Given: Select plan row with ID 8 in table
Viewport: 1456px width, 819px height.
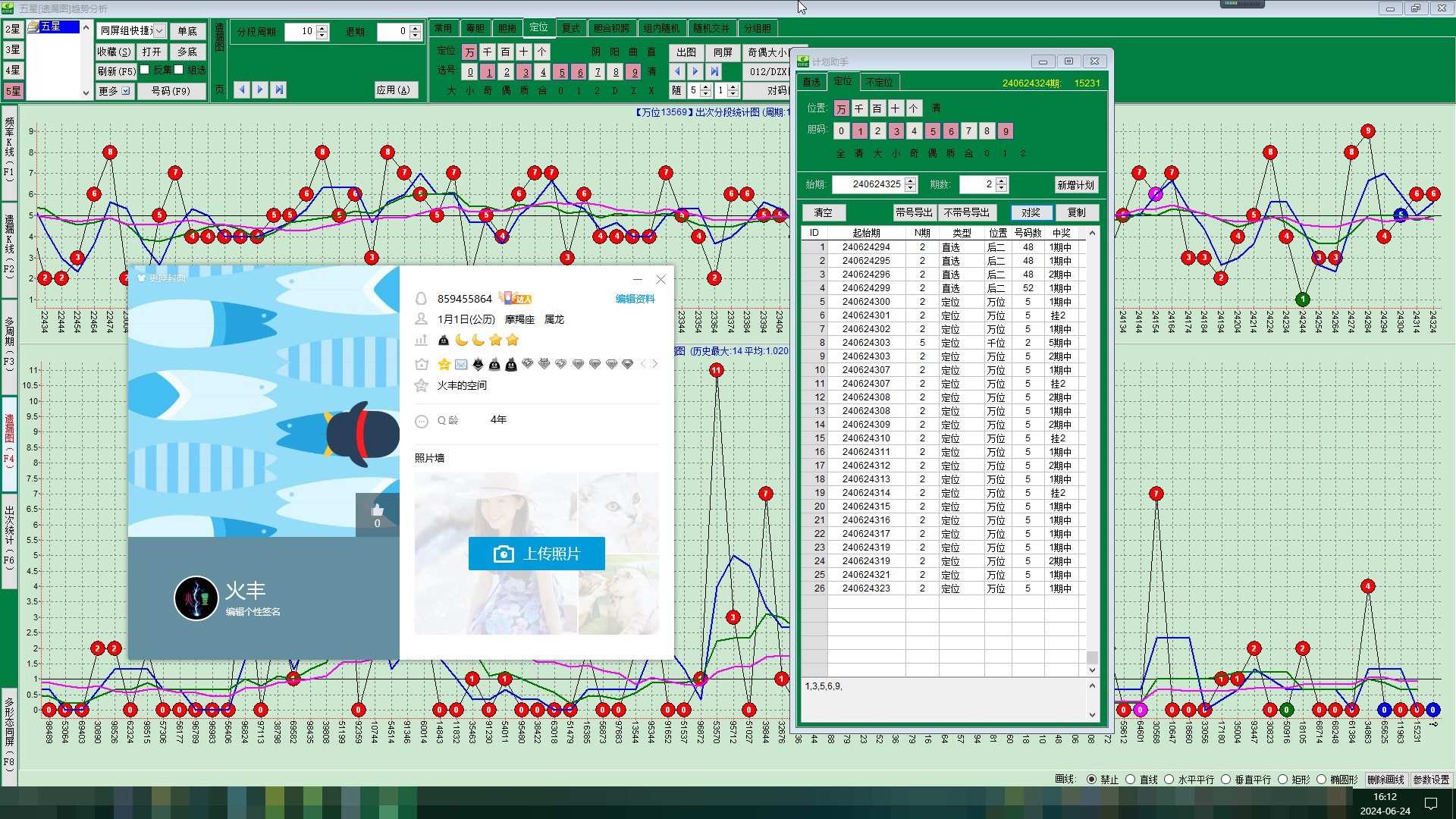Looking at the screenshot, I should pyautogui.click(x=945, y=343).
